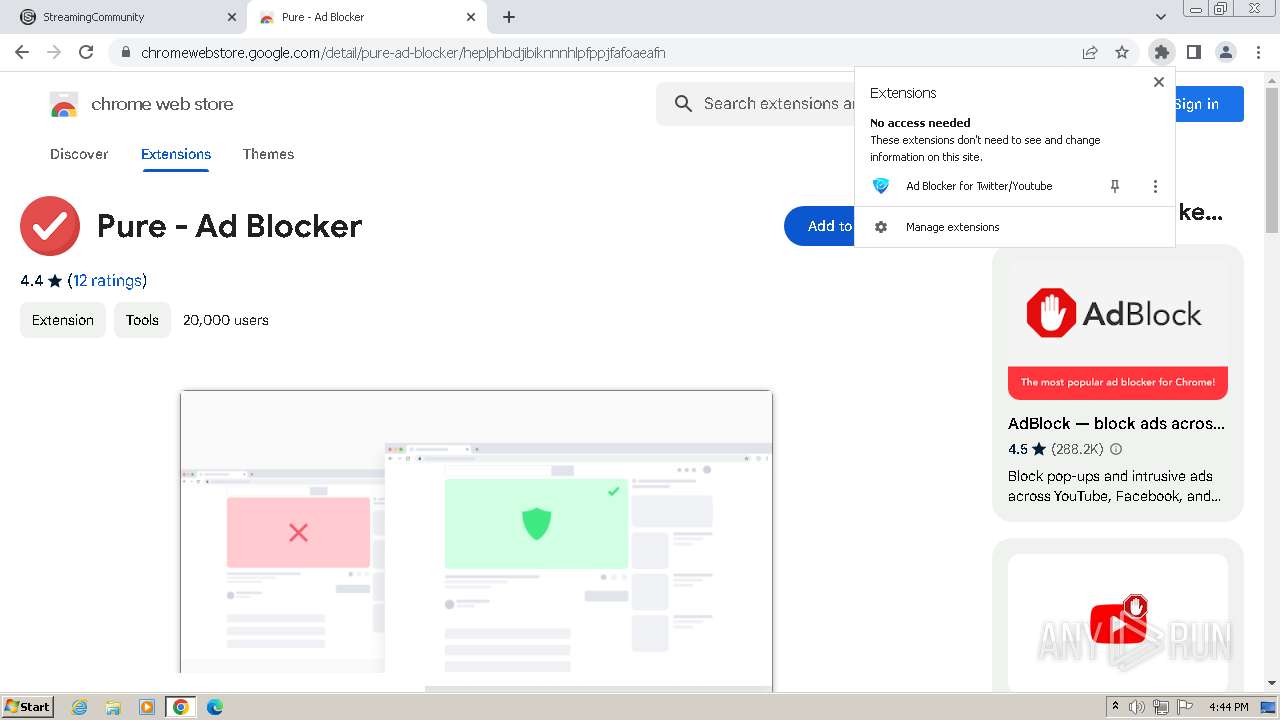Click the Extensions puzzle icon in toolbar

[x=1161, y=52]
